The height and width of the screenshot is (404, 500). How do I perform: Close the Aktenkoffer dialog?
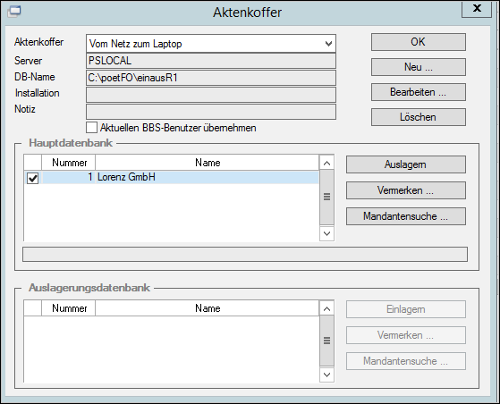(x=477, y=8)
